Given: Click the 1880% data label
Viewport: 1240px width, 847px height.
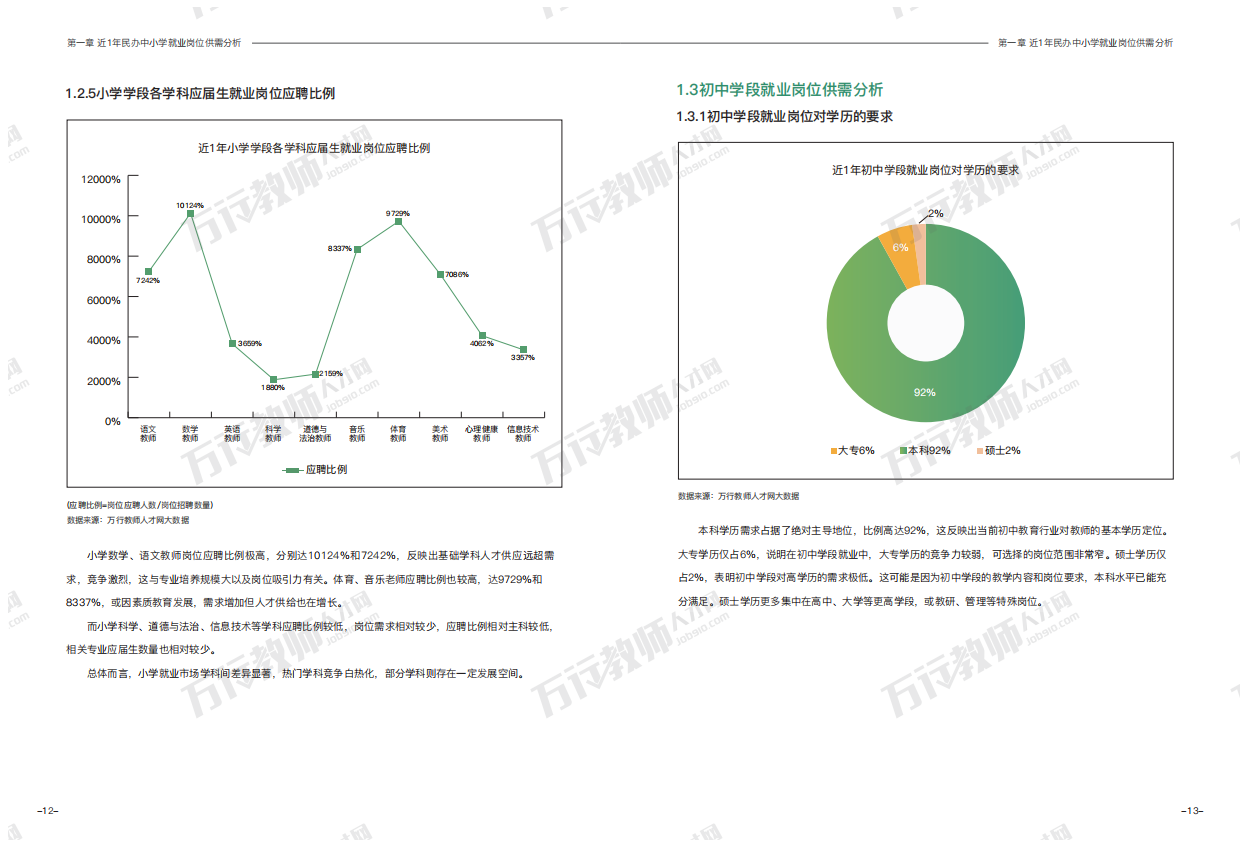Looking at the screenshot, I should tap(273, 388).
